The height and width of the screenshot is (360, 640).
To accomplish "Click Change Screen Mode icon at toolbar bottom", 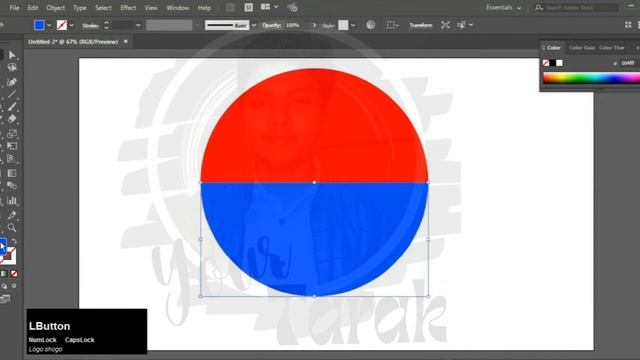I will (x=5, y=299).
